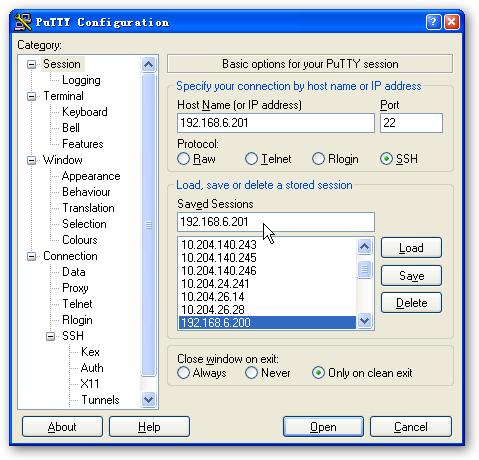Open the Kex category

pyautogui.click(x=90, y=352)
